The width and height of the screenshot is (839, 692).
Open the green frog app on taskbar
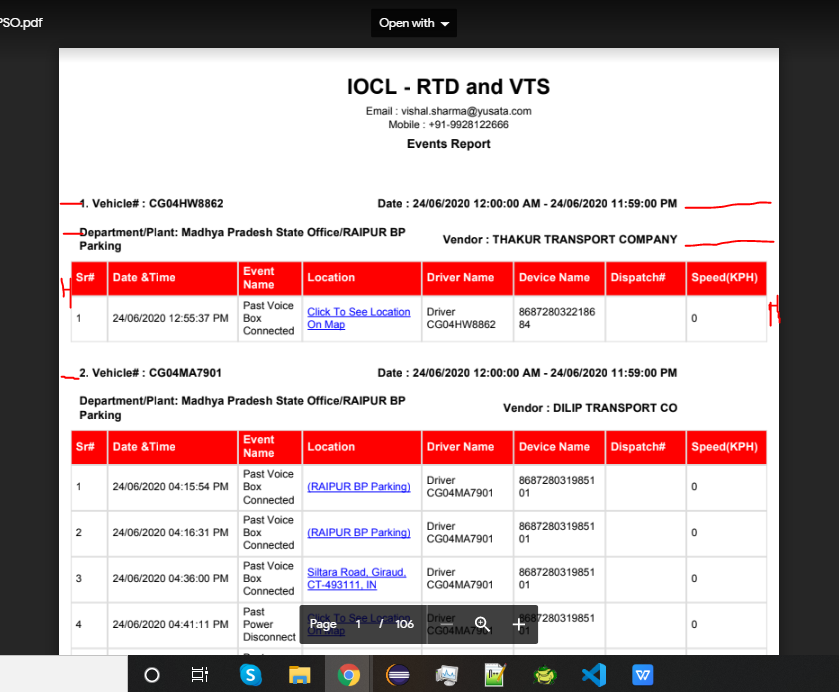(x=545, y=675)
